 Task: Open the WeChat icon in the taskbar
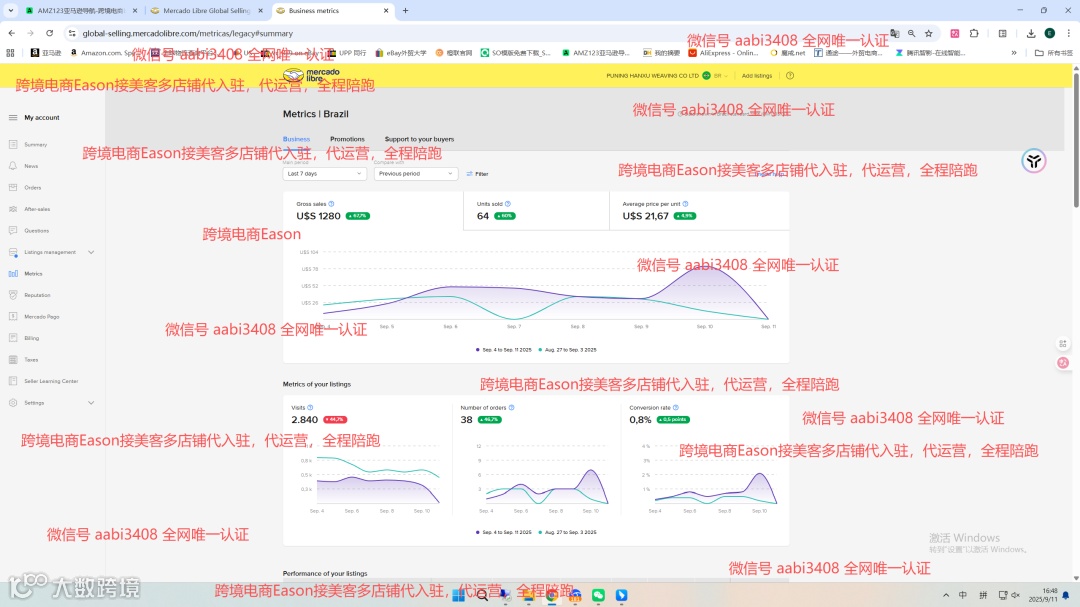click(598, 595)
